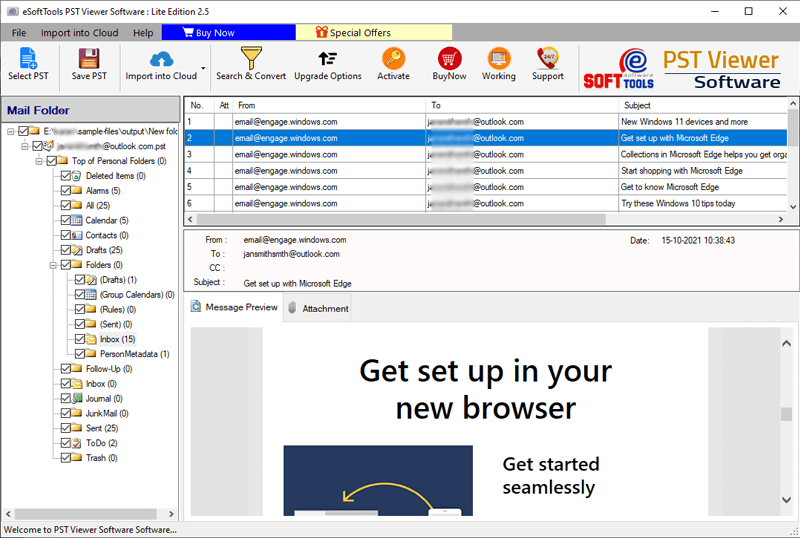Image resolution: width=800 pixels, height=538 pixels.
Task: Toggle the Calendar (5) folder checkbox
Action: coord(66,220)
